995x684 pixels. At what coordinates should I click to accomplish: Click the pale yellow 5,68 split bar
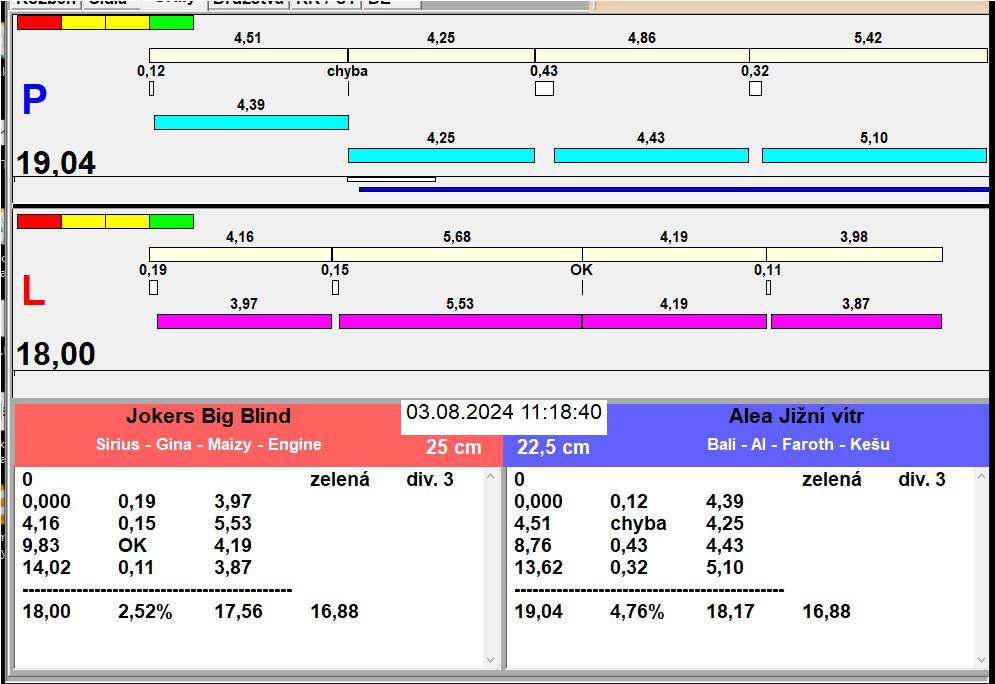pyautogui.click(x=457, y=254)
